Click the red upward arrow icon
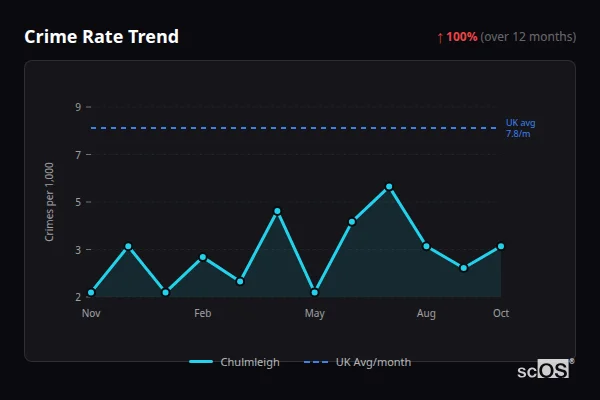The height and width of the screenshot is (400, 600). 440,38
